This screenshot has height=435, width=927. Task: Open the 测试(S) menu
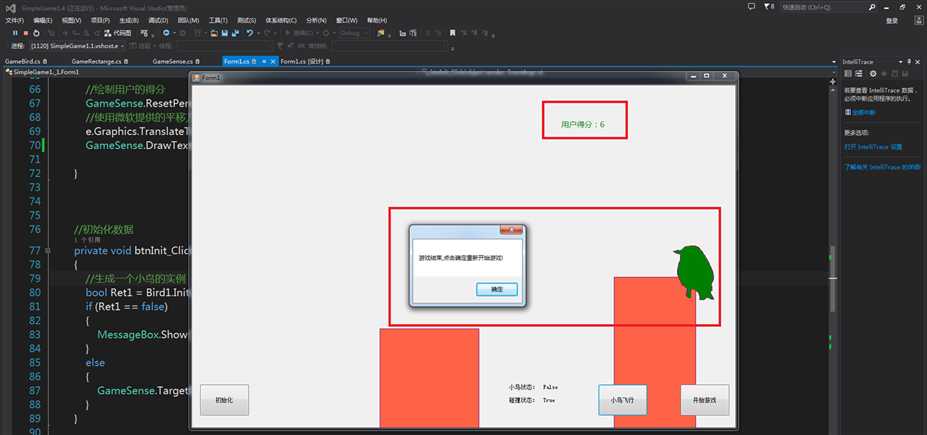click(x=247, y=20)
